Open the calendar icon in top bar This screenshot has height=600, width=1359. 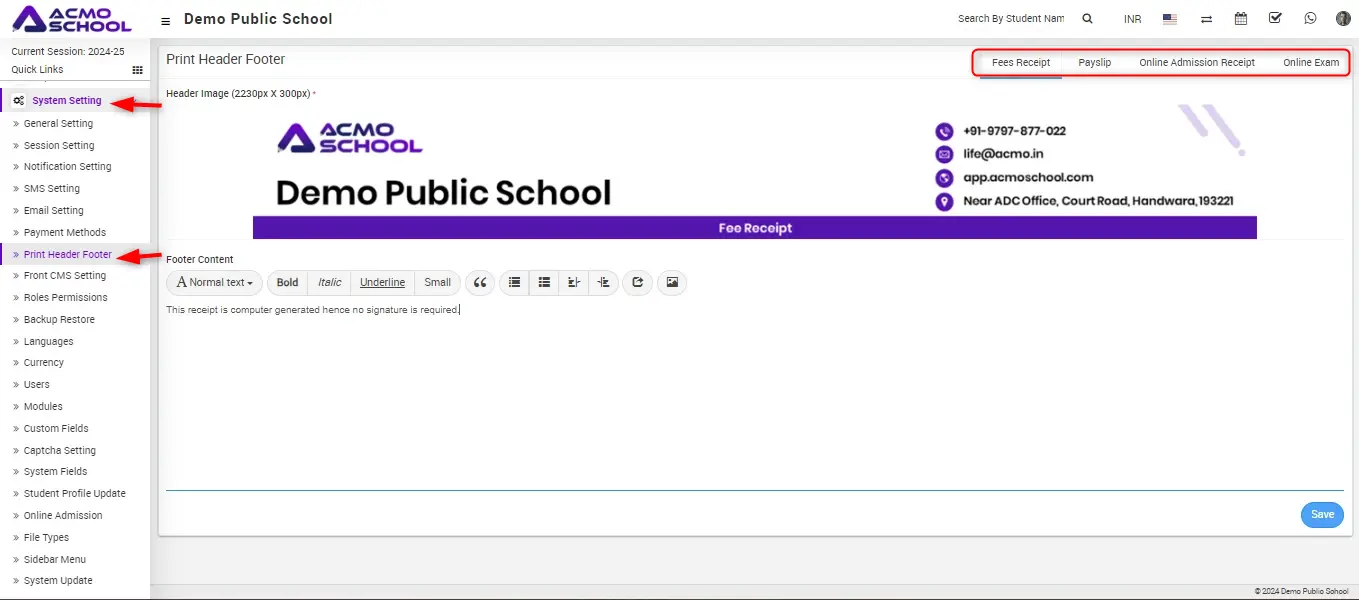[1240, 19]
